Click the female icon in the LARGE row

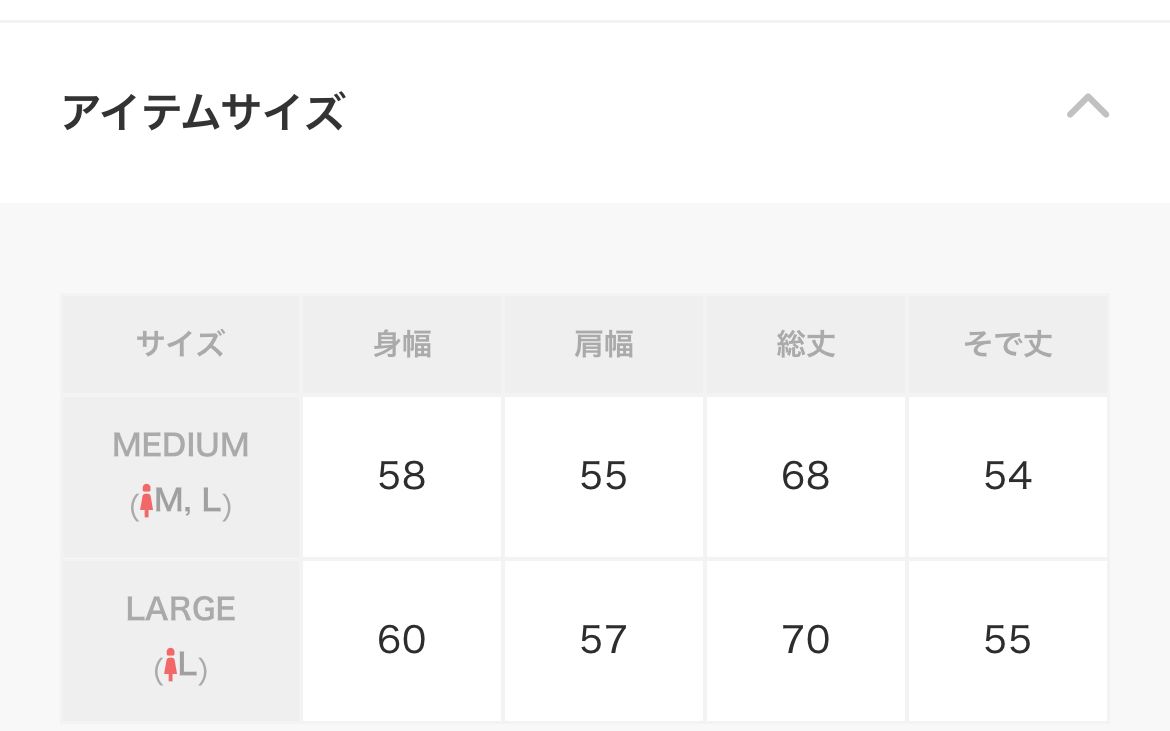click(170, 665)
